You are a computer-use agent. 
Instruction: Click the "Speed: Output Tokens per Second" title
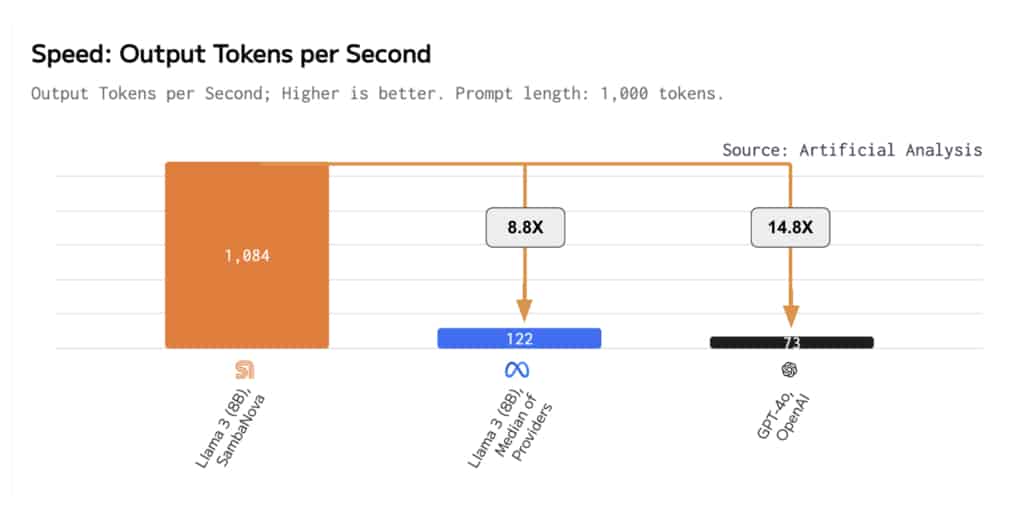pos(231,54)
